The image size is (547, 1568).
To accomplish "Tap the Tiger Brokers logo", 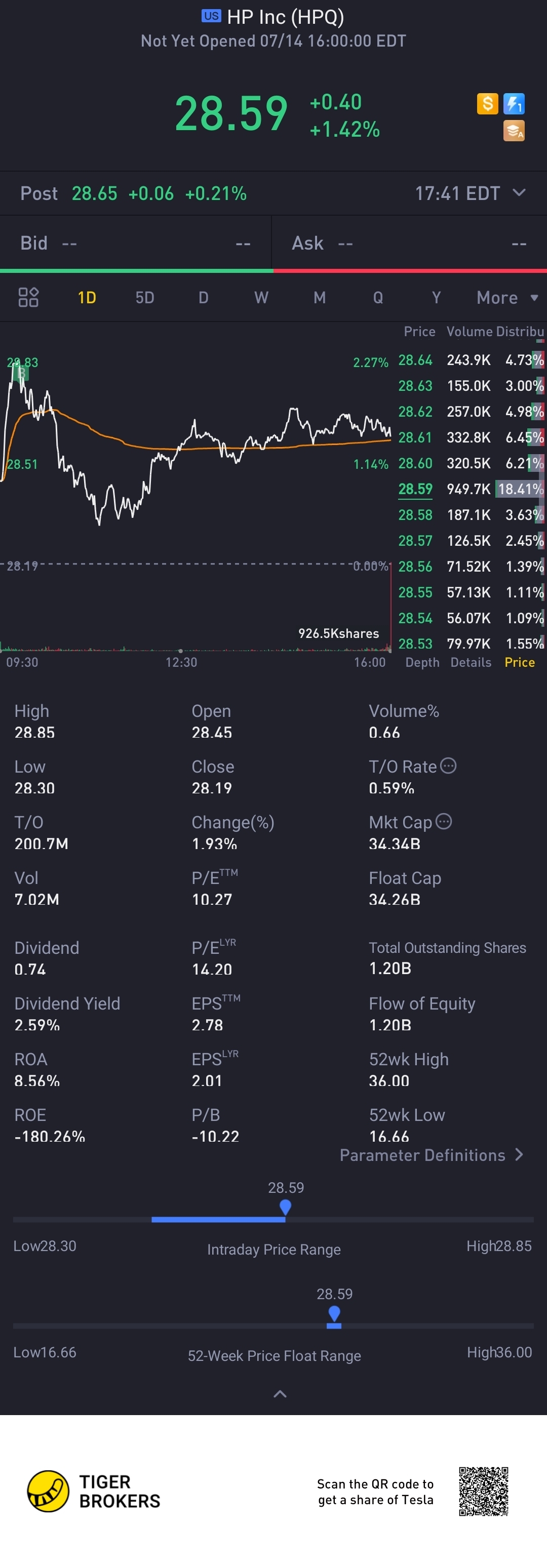I will click(48, 1491).
